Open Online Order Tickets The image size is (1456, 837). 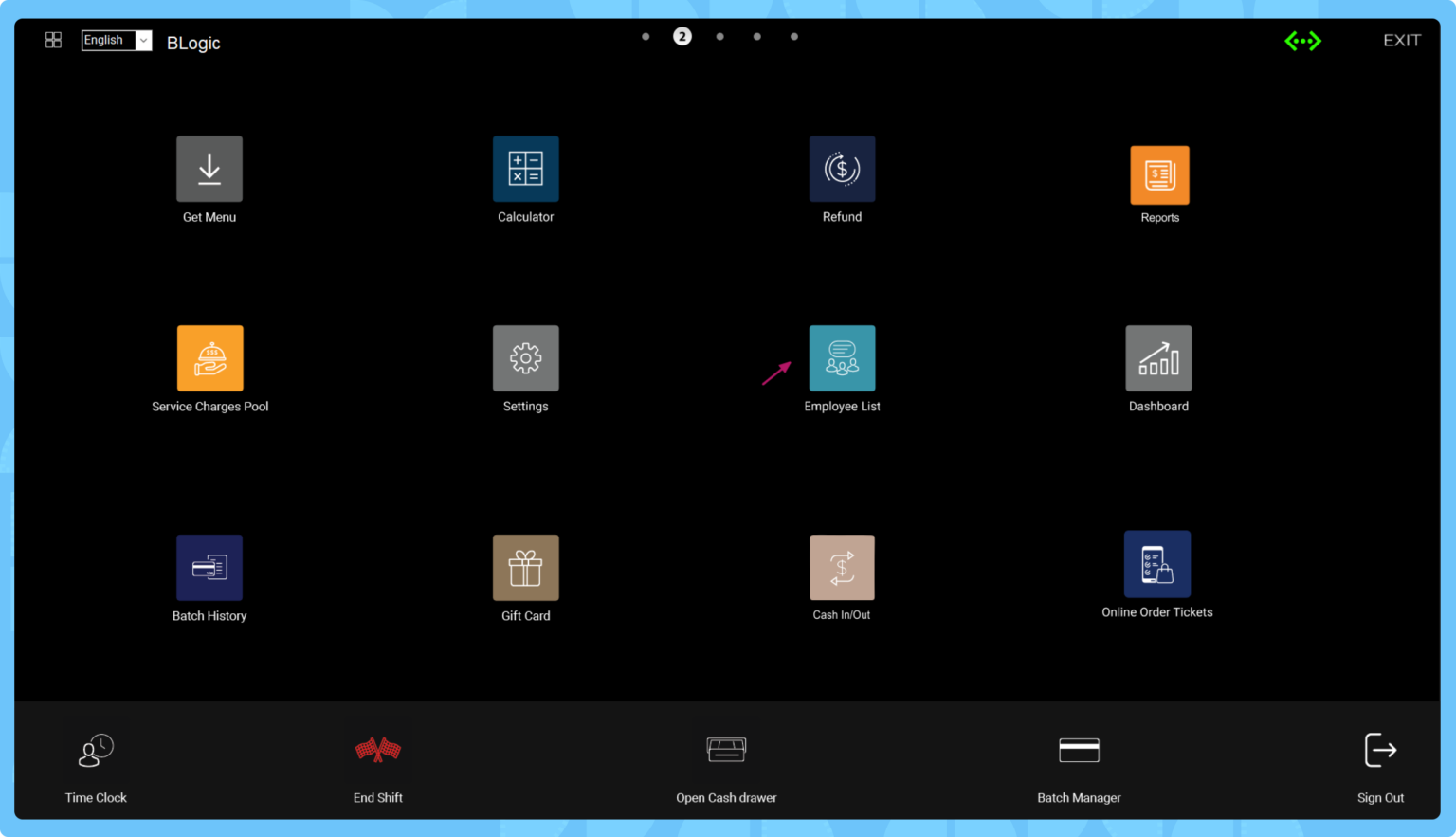coord(1157,564)
